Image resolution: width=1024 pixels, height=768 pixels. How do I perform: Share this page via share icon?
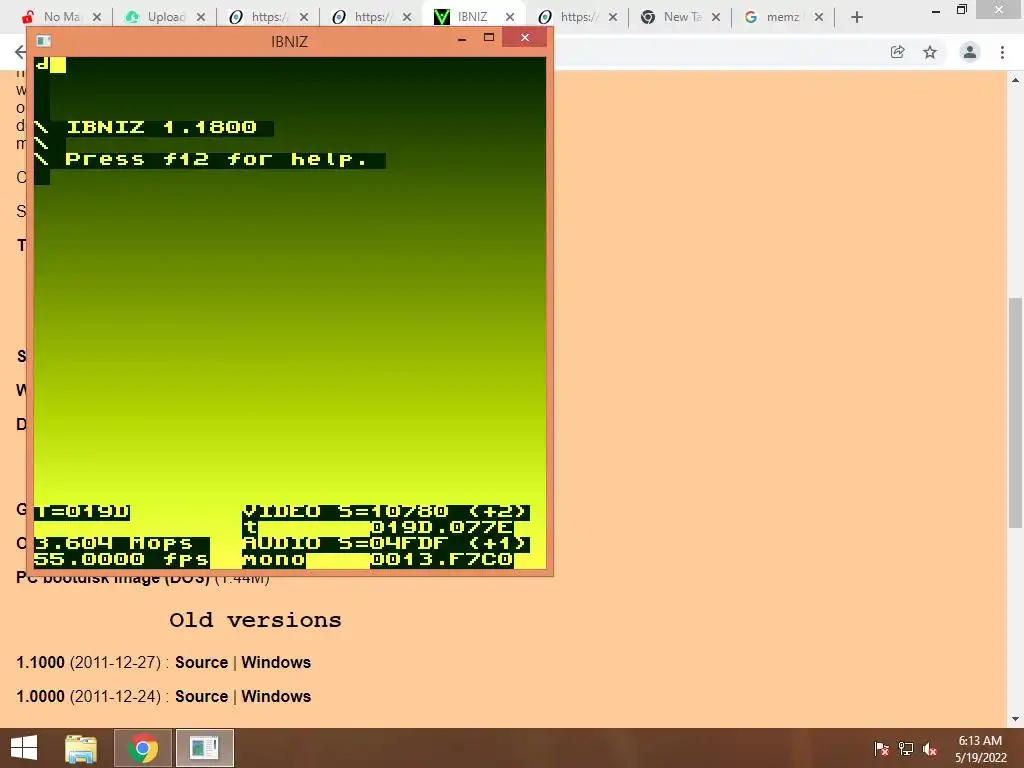tap(897, 52)
